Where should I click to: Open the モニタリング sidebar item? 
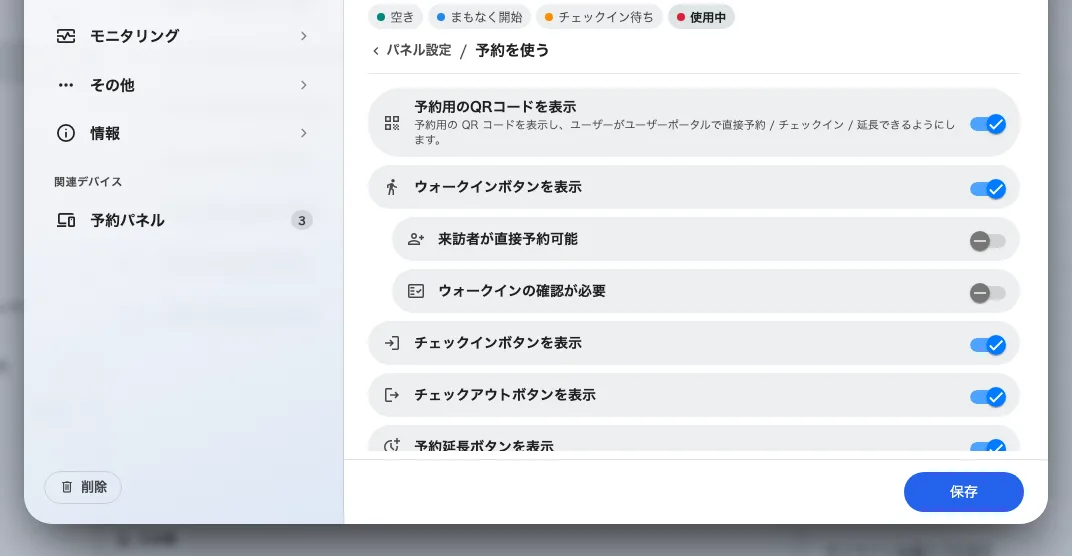point(183,36)
